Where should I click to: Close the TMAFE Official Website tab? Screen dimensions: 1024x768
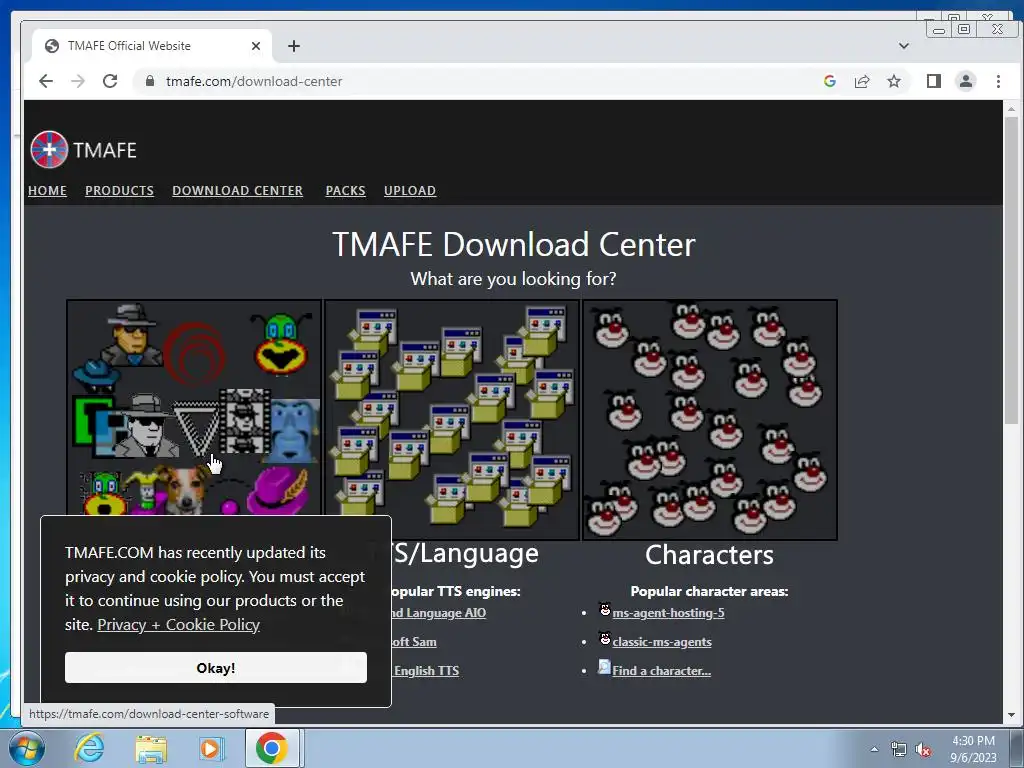[x=256, y=46]
